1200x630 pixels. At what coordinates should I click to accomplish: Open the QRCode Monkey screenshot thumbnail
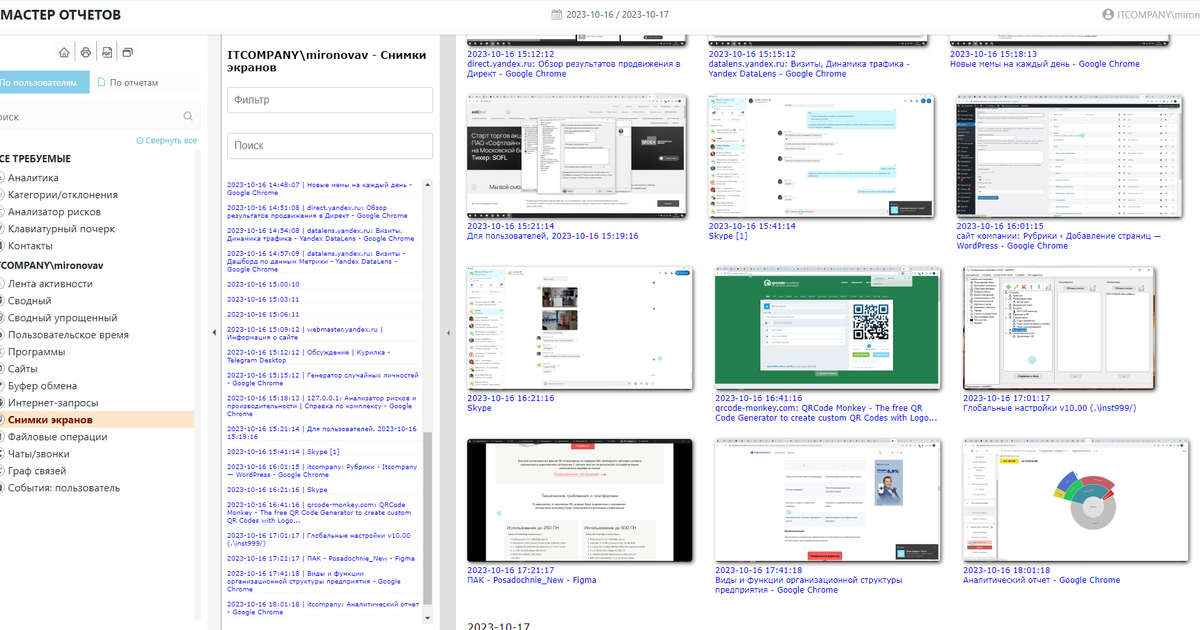point(828,328)
